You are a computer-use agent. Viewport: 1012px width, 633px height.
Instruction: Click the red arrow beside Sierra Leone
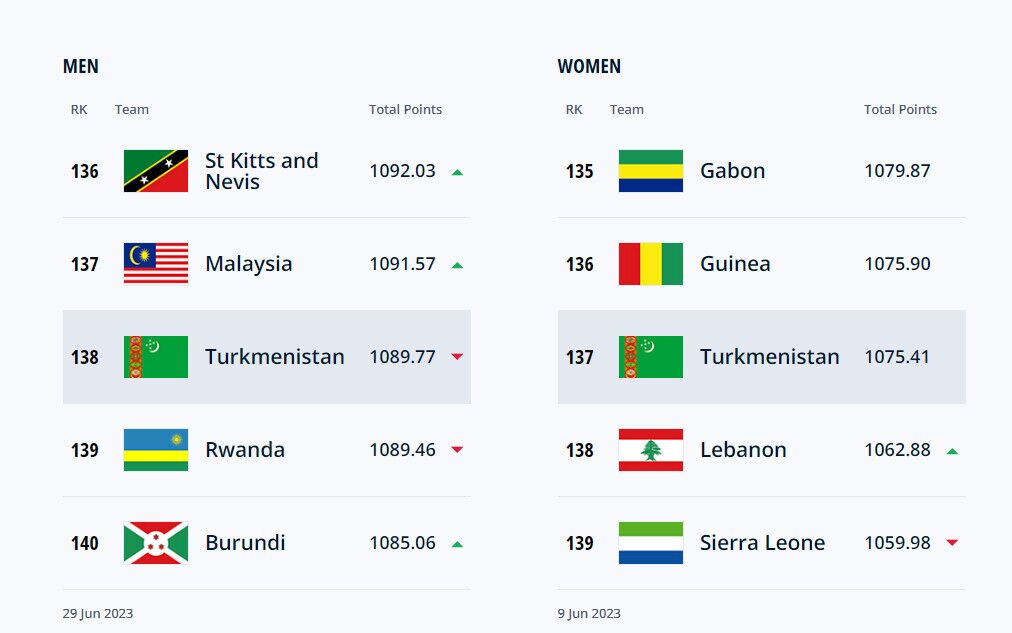pos(952,542)
